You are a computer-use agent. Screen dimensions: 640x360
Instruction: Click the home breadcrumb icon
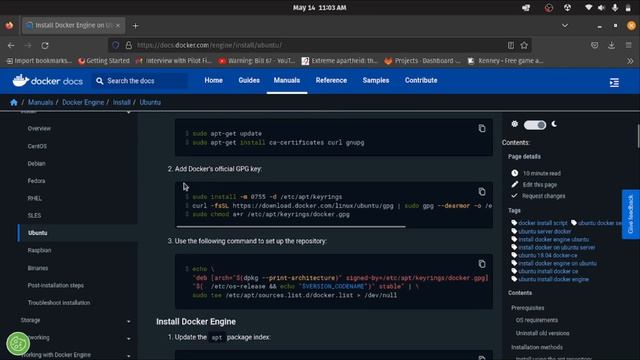tap(13, 102)
